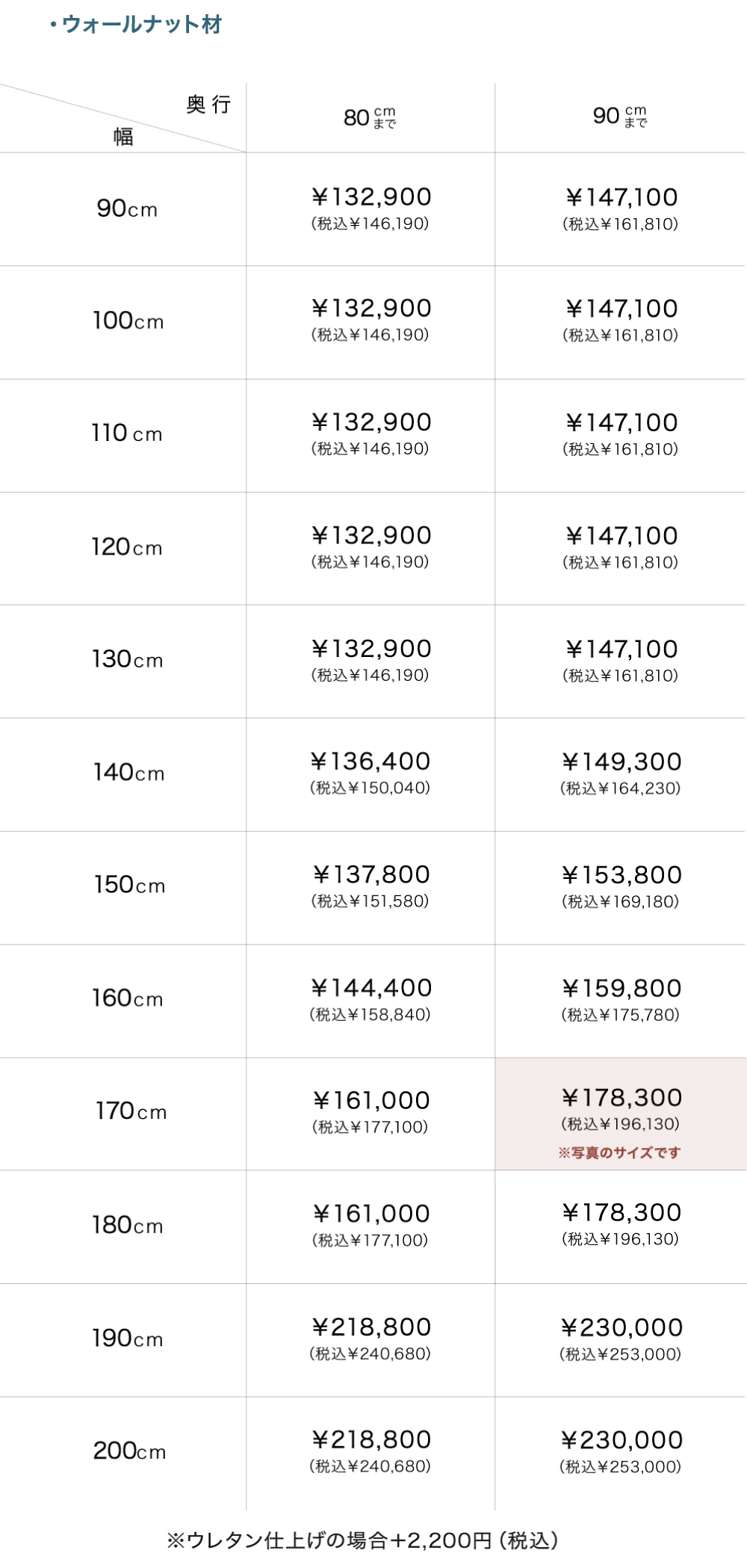The image size is (747, 1568).
Task: Select the ¥149,300 price cell
Action: click(x=622, y=763)
